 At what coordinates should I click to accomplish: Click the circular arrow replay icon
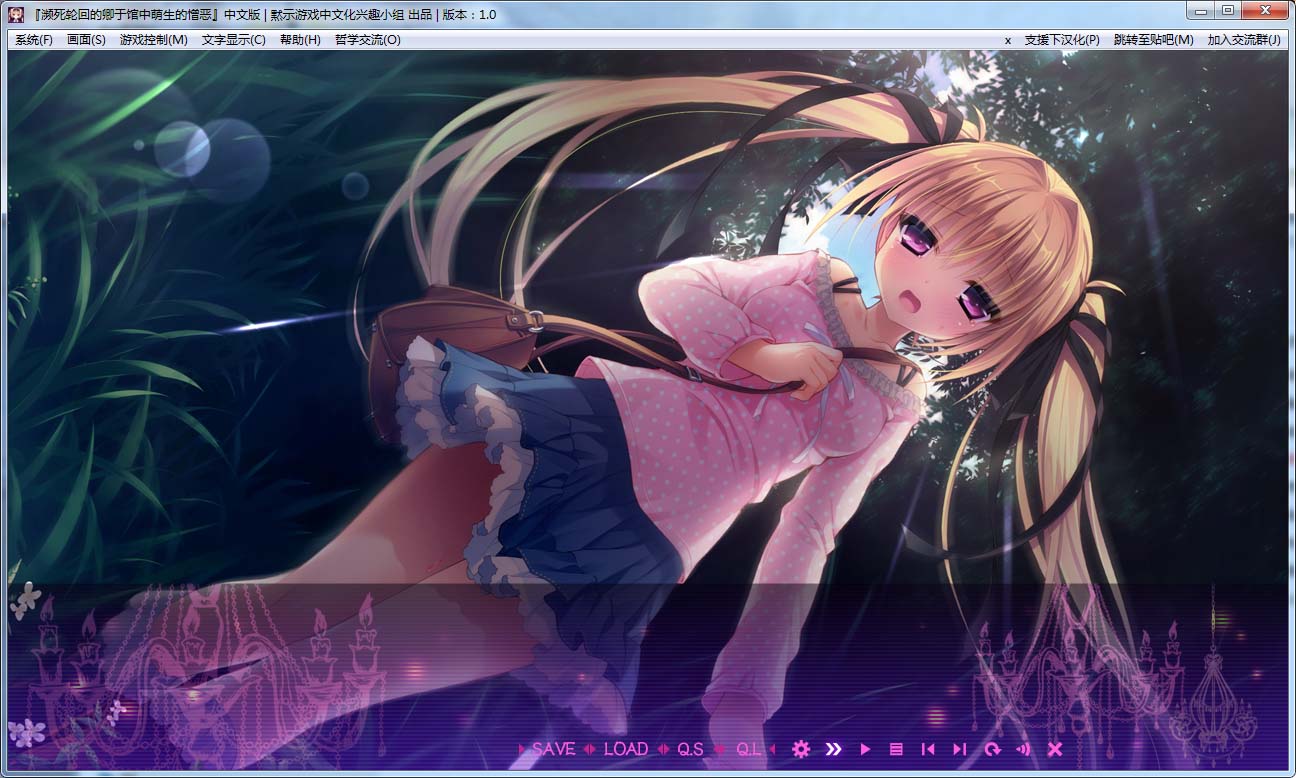(992, 749)
